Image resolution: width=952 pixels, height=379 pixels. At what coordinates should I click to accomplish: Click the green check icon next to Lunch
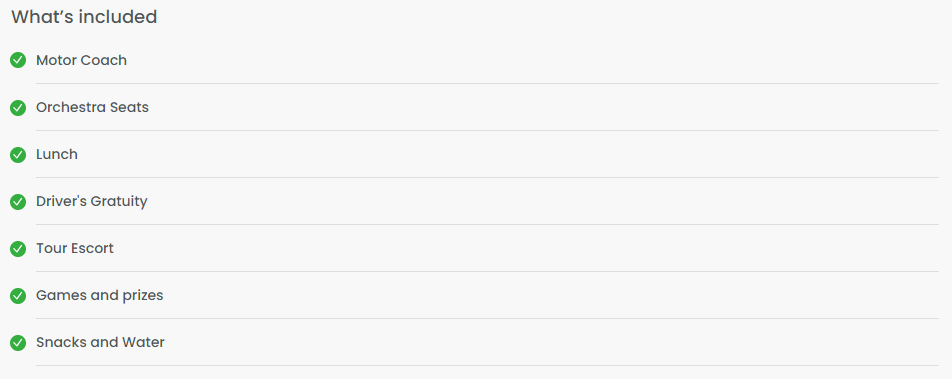18,154
